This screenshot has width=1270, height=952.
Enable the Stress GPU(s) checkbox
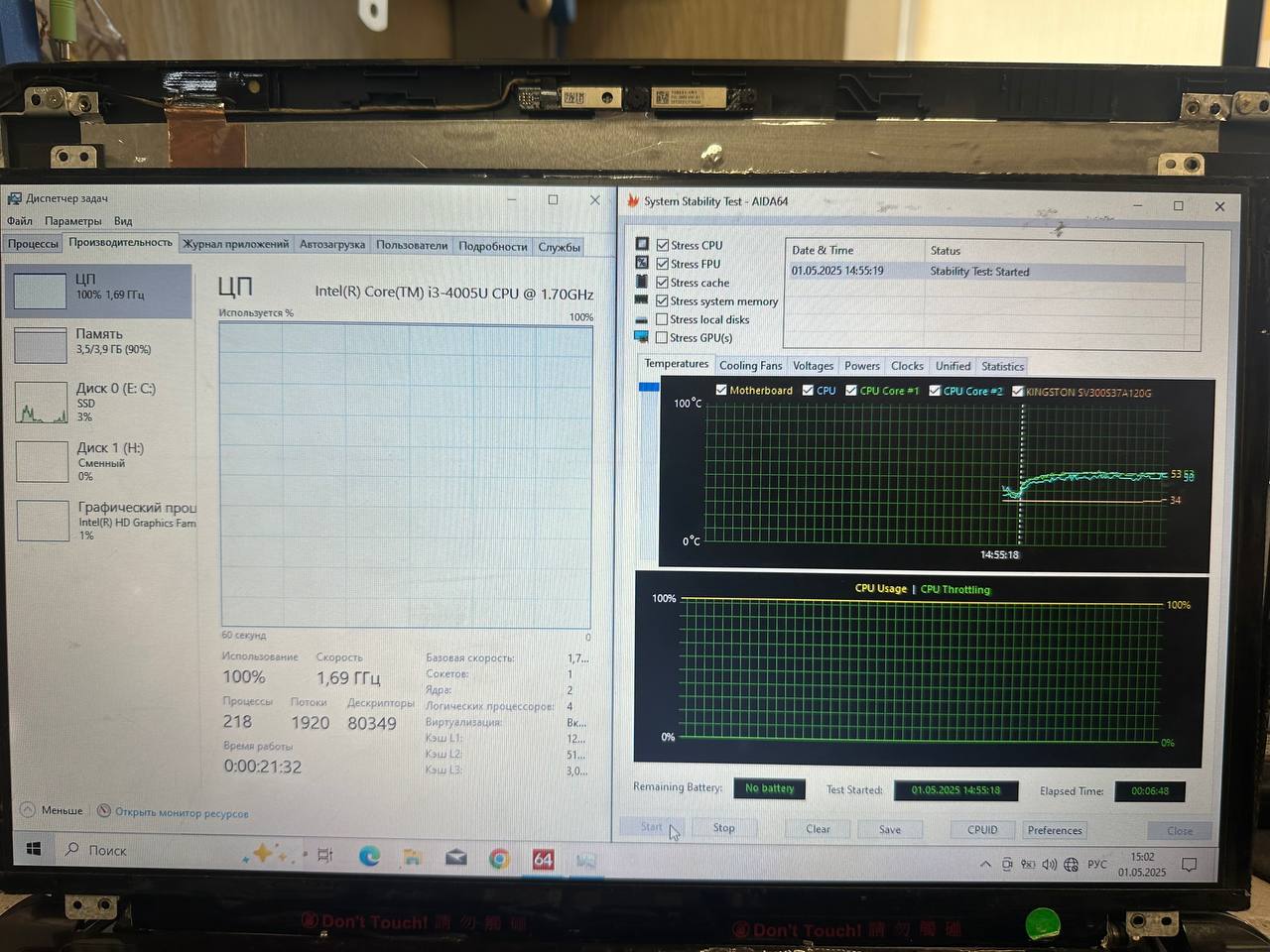662,337
